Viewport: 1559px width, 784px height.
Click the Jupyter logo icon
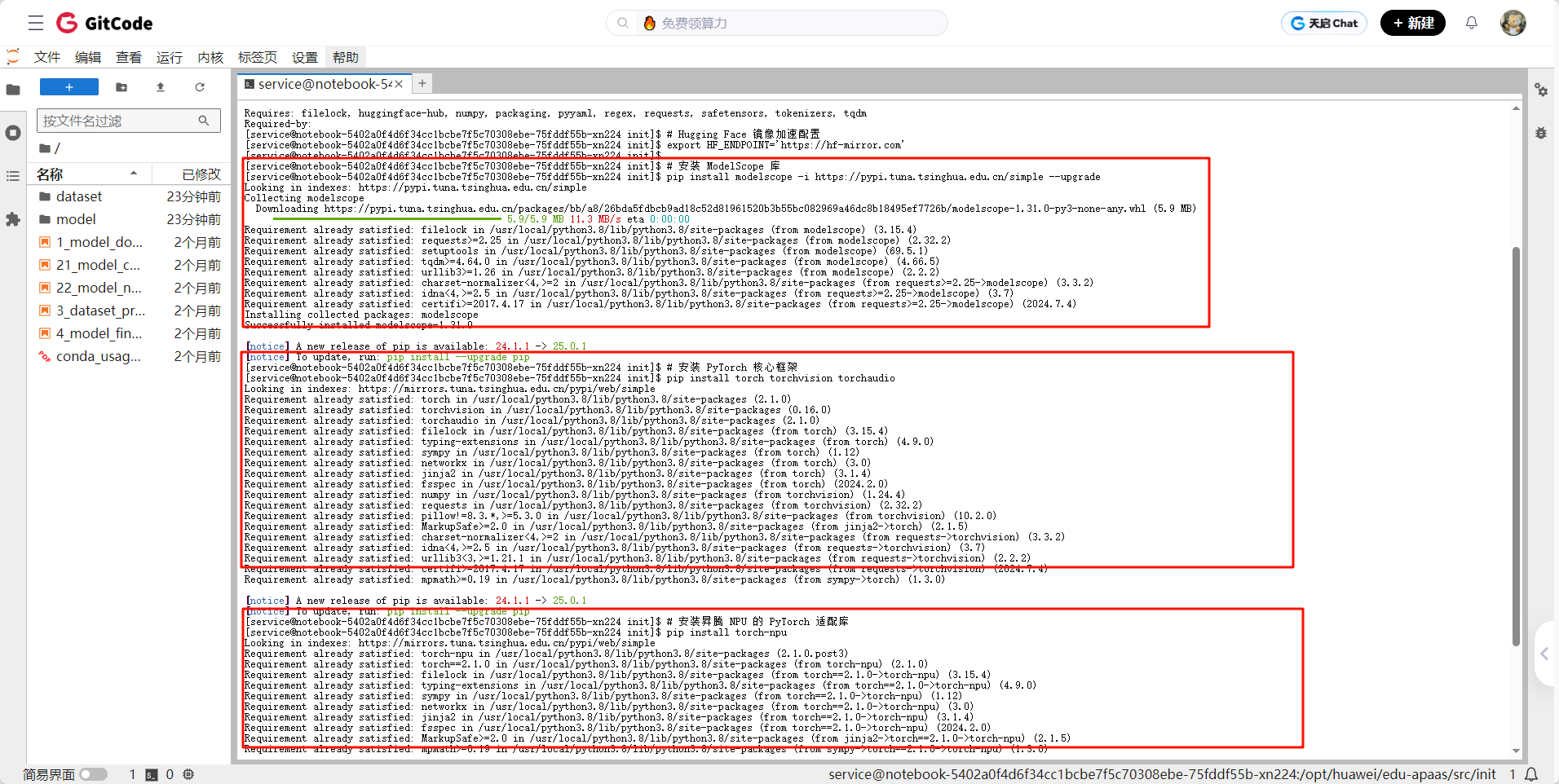pyautogui.click(x=13, y=57)
